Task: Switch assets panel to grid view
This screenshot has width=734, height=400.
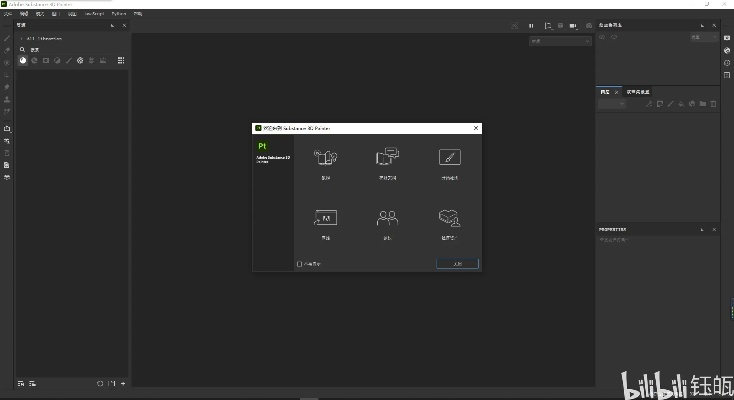Action: coord(121,60)
